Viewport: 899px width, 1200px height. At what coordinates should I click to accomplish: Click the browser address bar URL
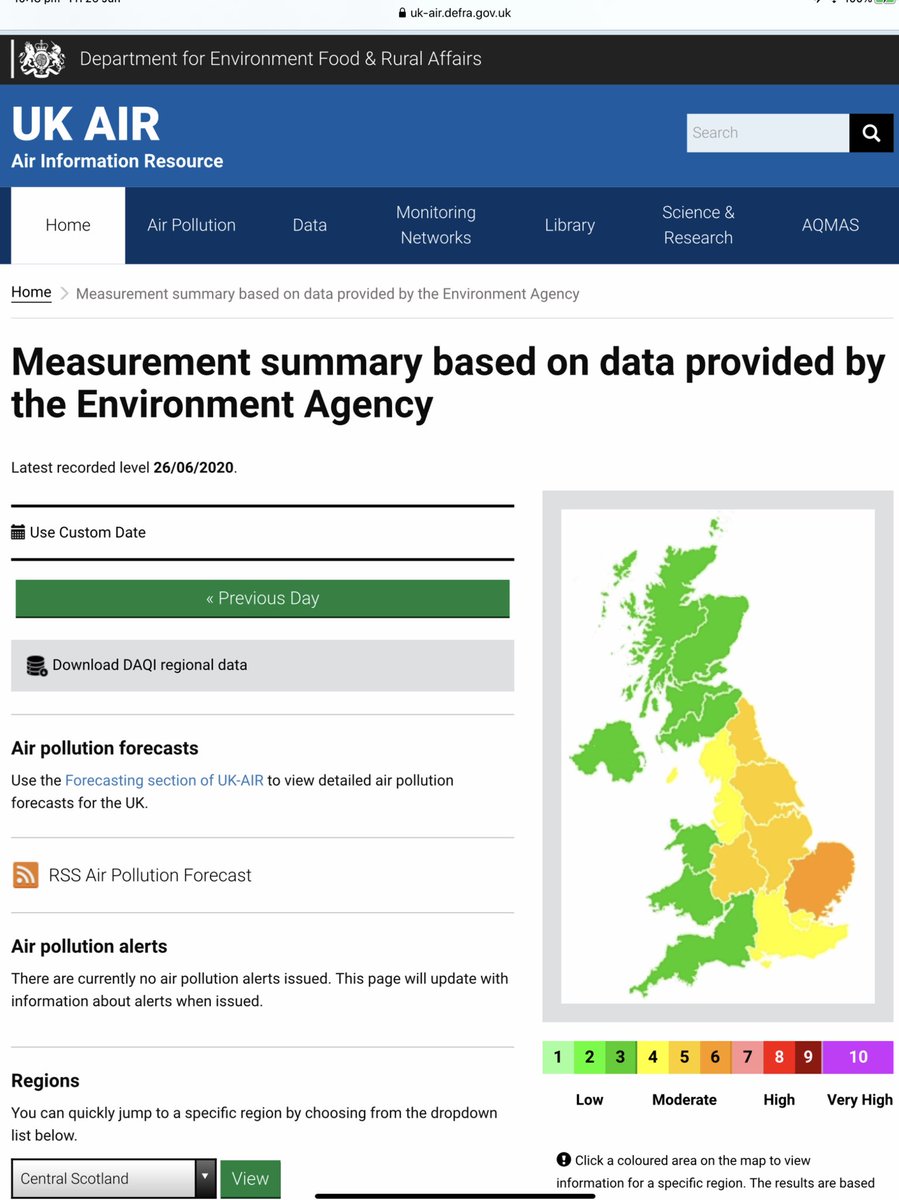tap(461, 13)
